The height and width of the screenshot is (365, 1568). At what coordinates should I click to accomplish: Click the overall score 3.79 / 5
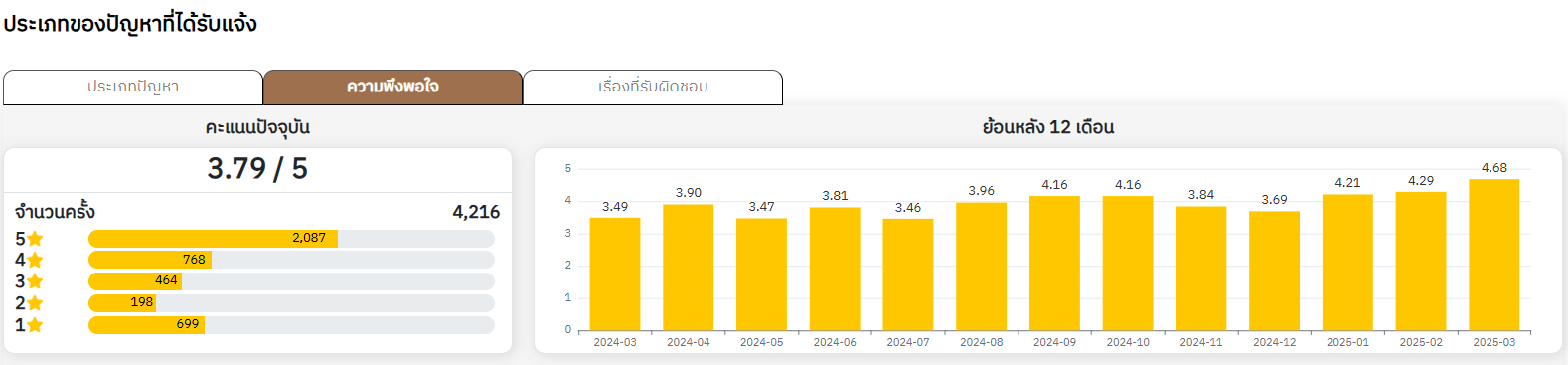(x=257, y=169)
